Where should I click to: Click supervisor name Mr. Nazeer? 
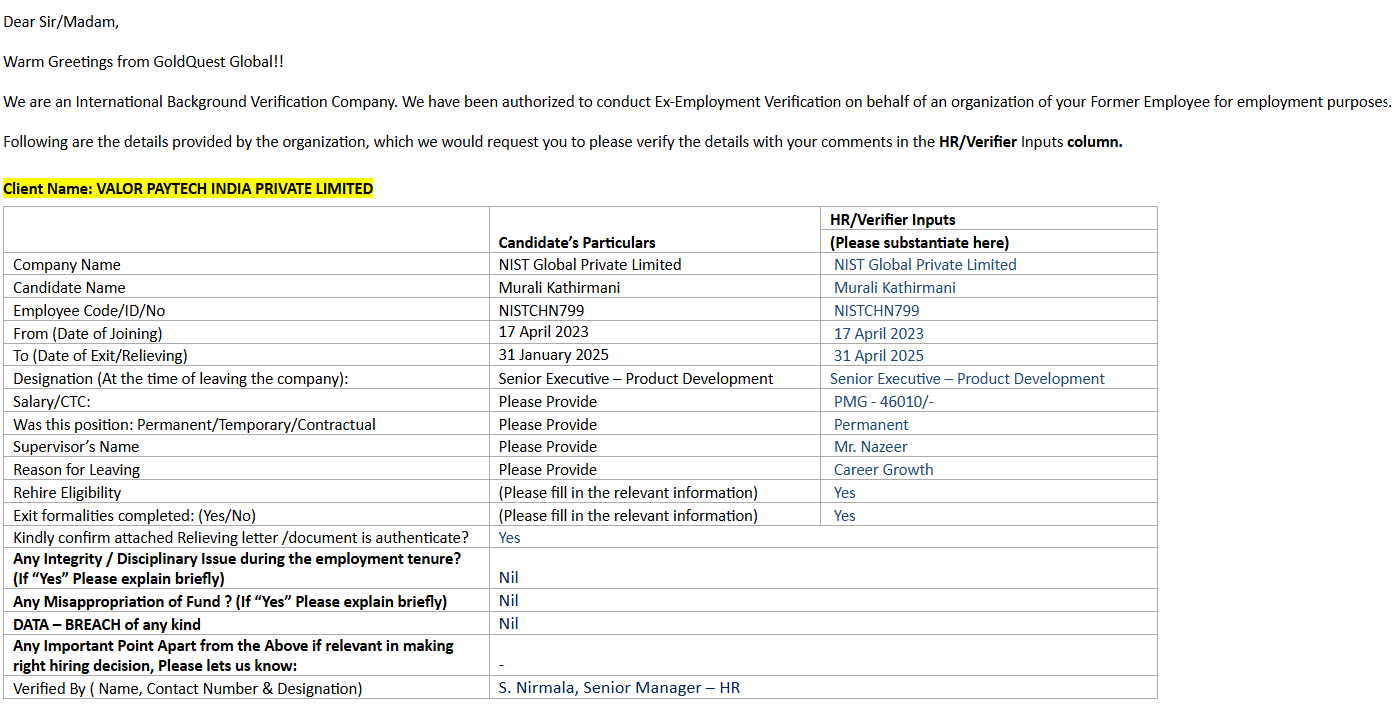pos(870,447)
